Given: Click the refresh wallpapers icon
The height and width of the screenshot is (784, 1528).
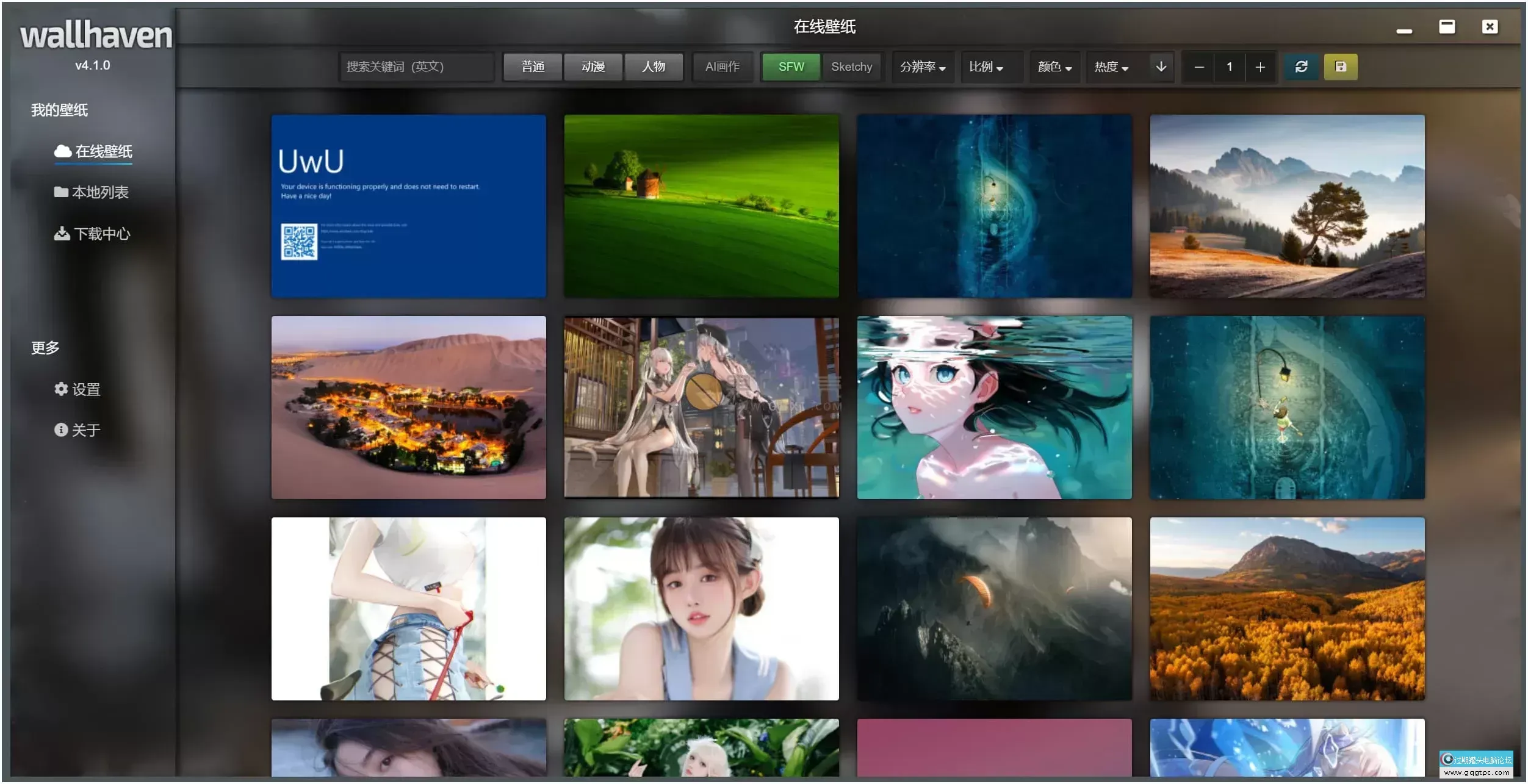Looking at the screenshot, I should tap(1301, 67).
